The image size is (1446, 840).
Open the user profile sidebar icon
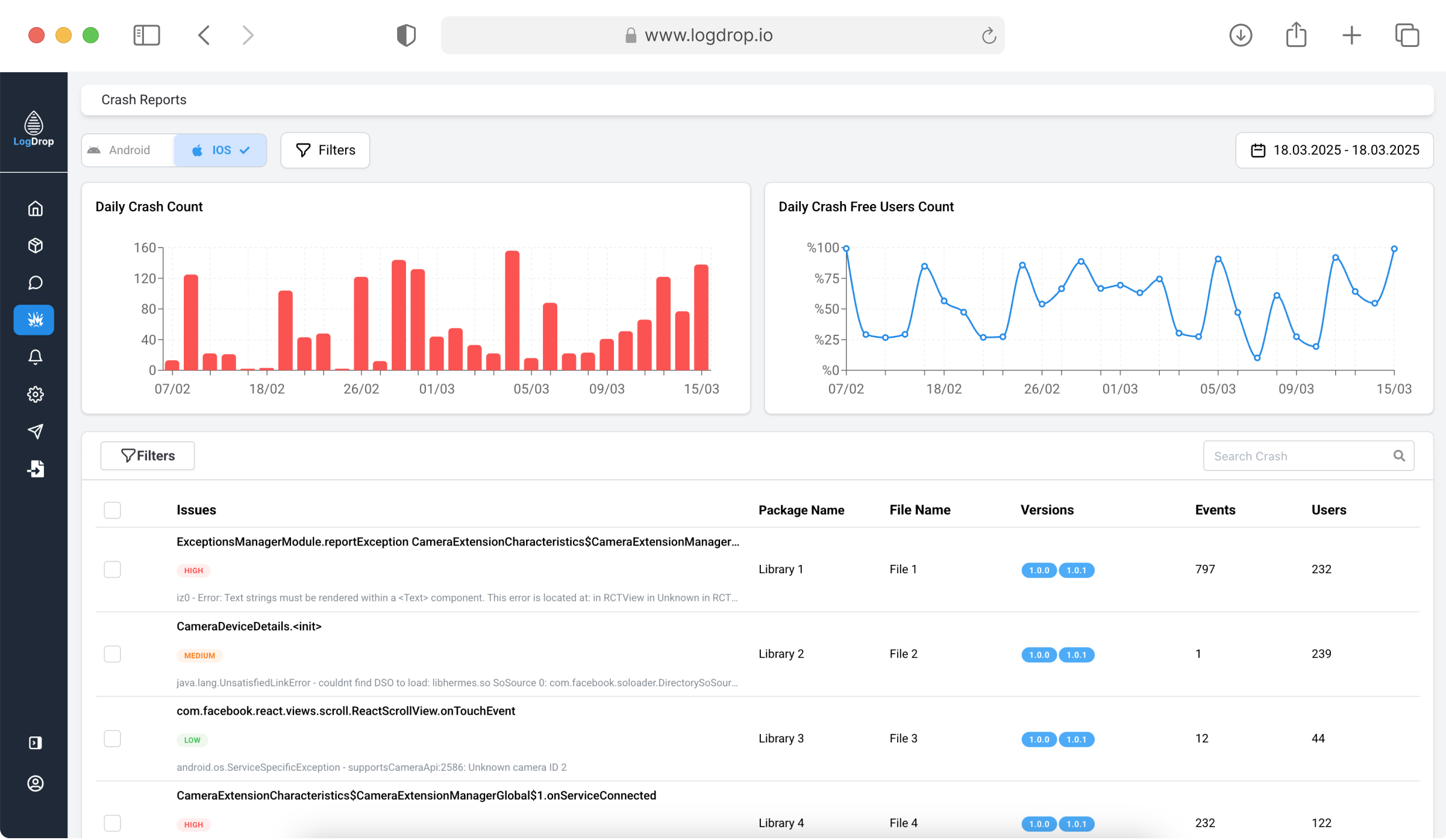tap(35, 783)
